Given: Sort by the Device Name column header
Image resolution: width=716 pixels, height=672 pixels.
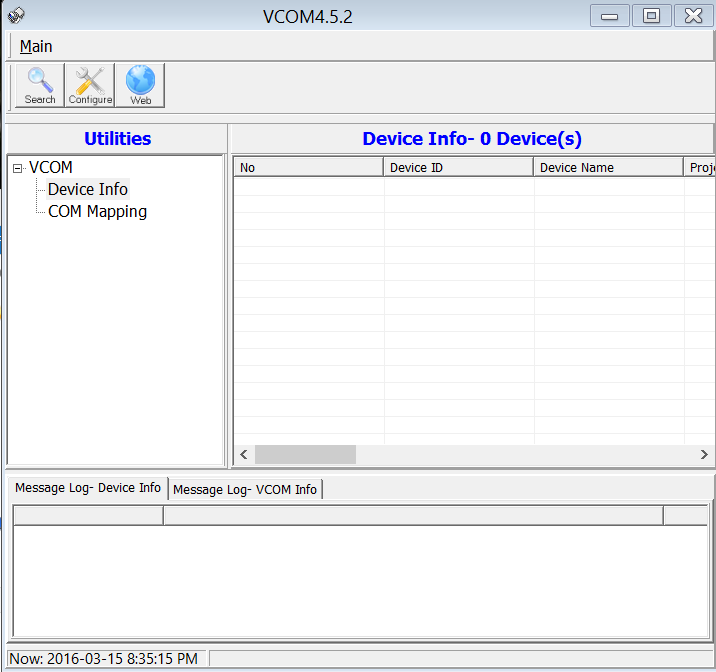Looking at the screenshot, I should pos(608,167).
